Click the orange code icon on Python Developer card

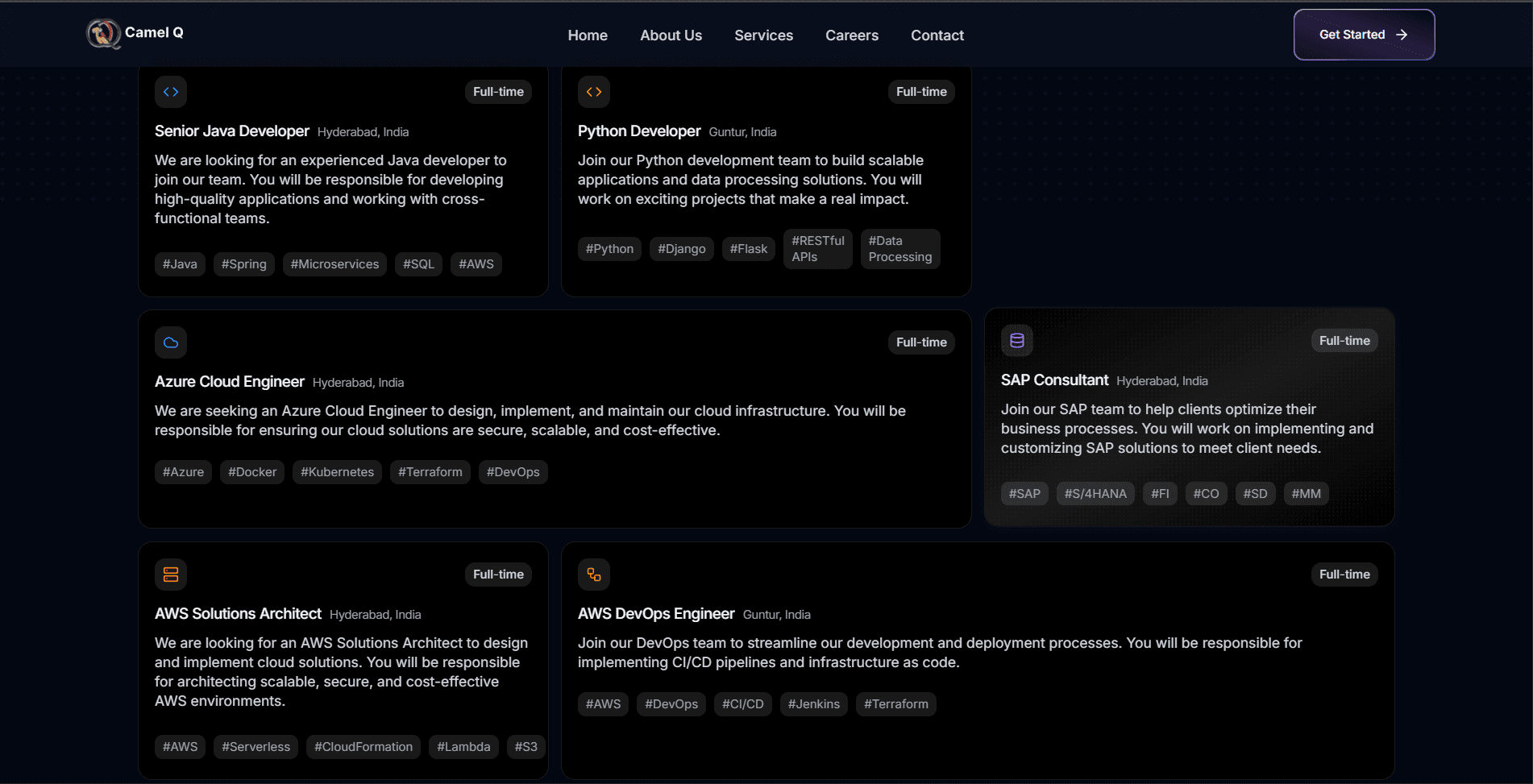pos(594,92)
